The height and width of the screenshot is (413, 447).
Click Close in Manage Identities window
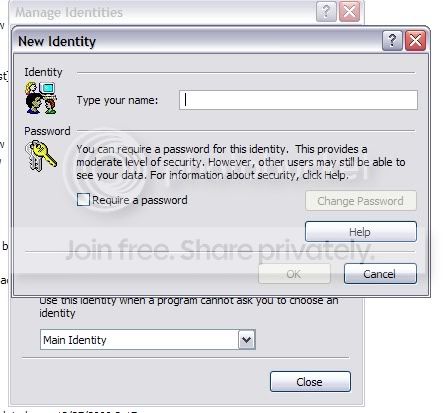pos(310,381)
